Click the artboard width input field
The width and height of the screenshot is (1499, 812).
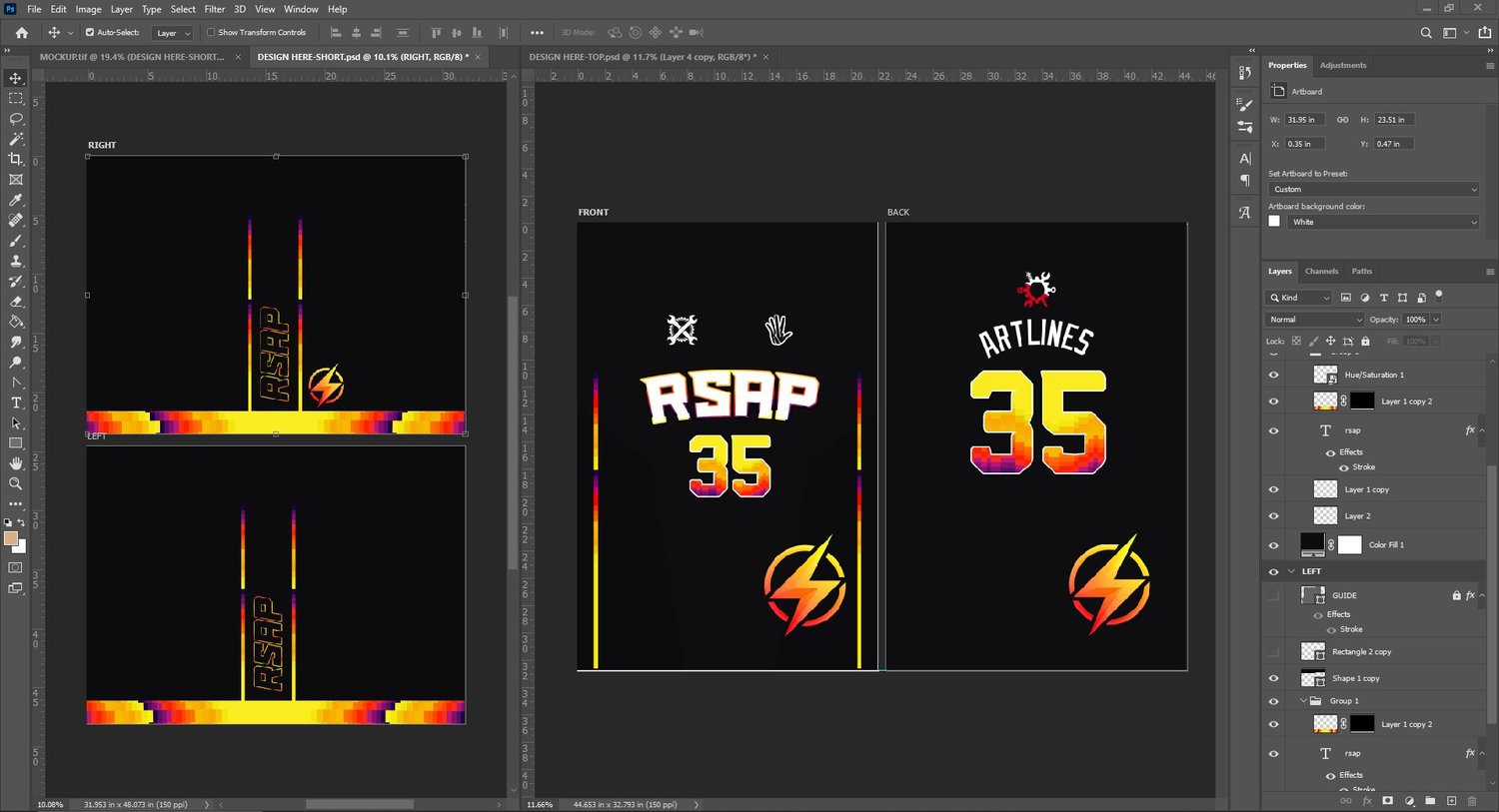(x=1305, y=120)
